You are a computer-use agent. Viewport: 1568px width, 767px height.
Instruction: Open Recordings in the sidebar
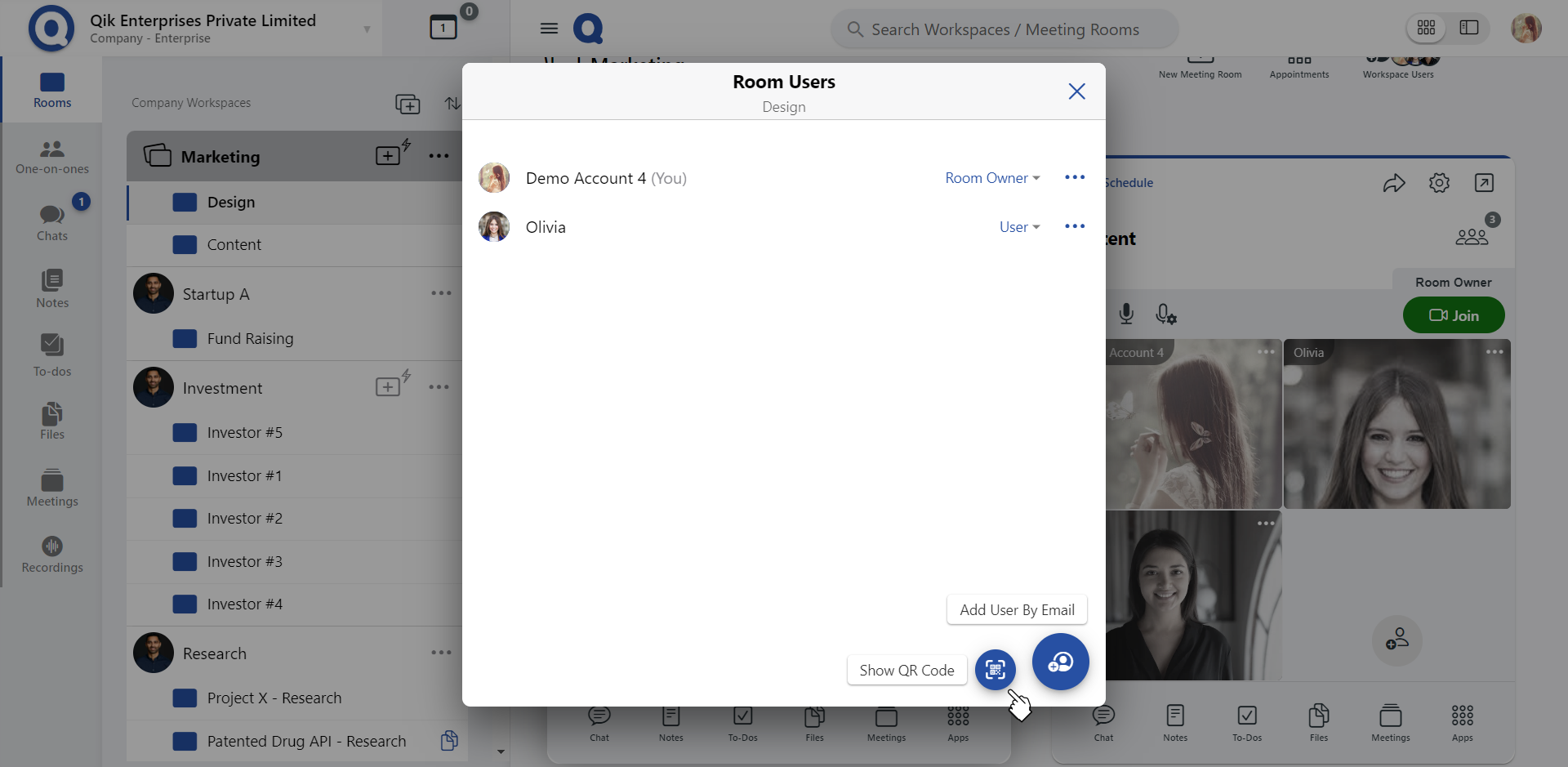(x=52, y=555)
